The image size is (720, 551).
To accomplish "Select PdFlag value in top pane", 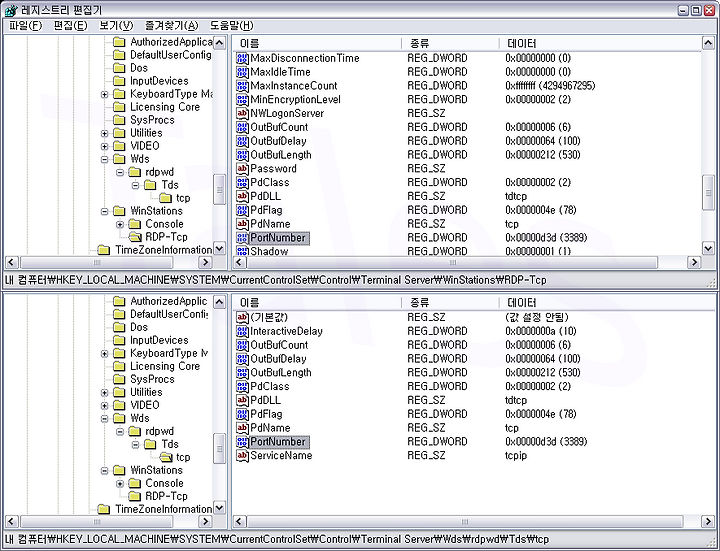I will (x=266, y=210).
